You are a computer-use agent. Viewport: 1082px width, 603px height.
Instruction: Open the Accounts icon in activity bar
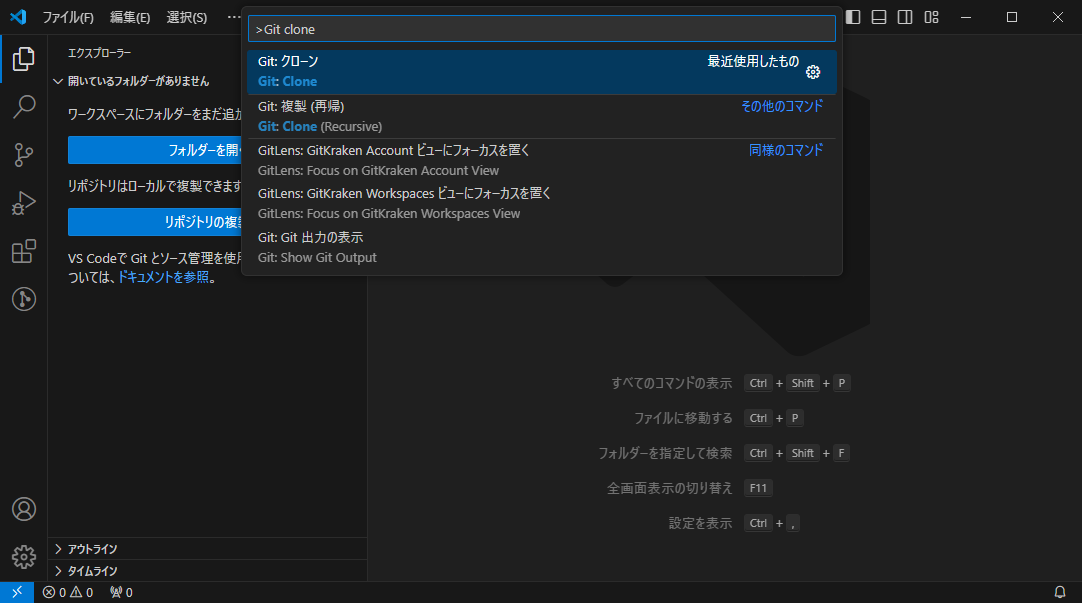tap(23, 509)
